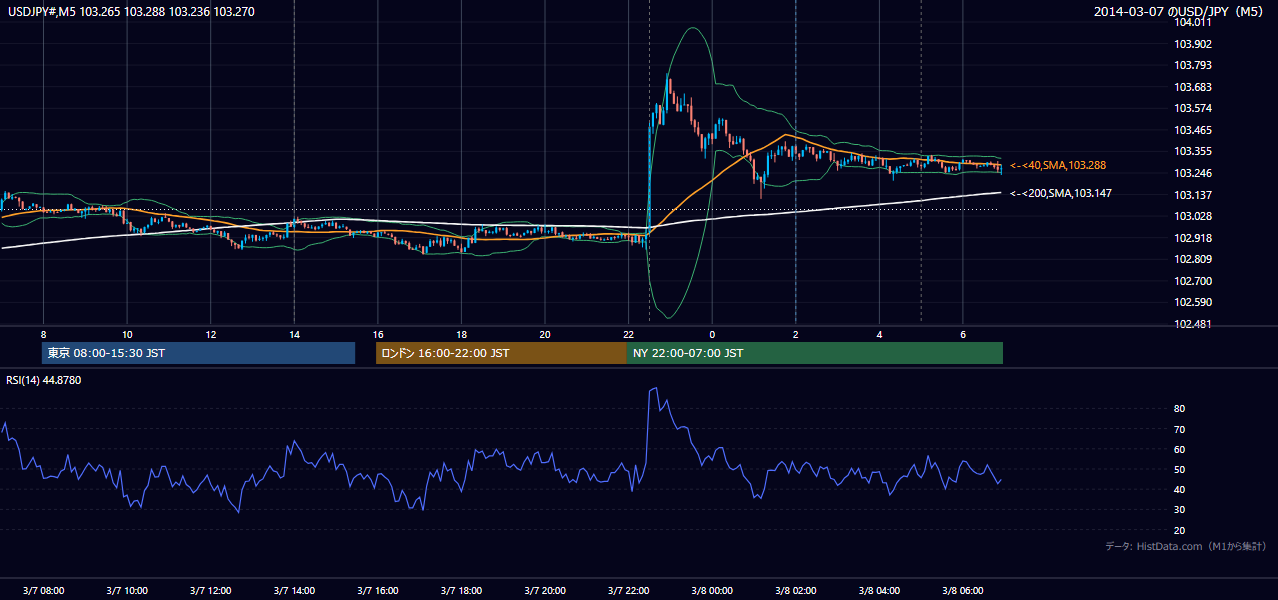Image resolution: width=1278 pixels, height=600 pixels.
Task: Click the 3/7 22:00 time axis label
Action: [628, 591]
